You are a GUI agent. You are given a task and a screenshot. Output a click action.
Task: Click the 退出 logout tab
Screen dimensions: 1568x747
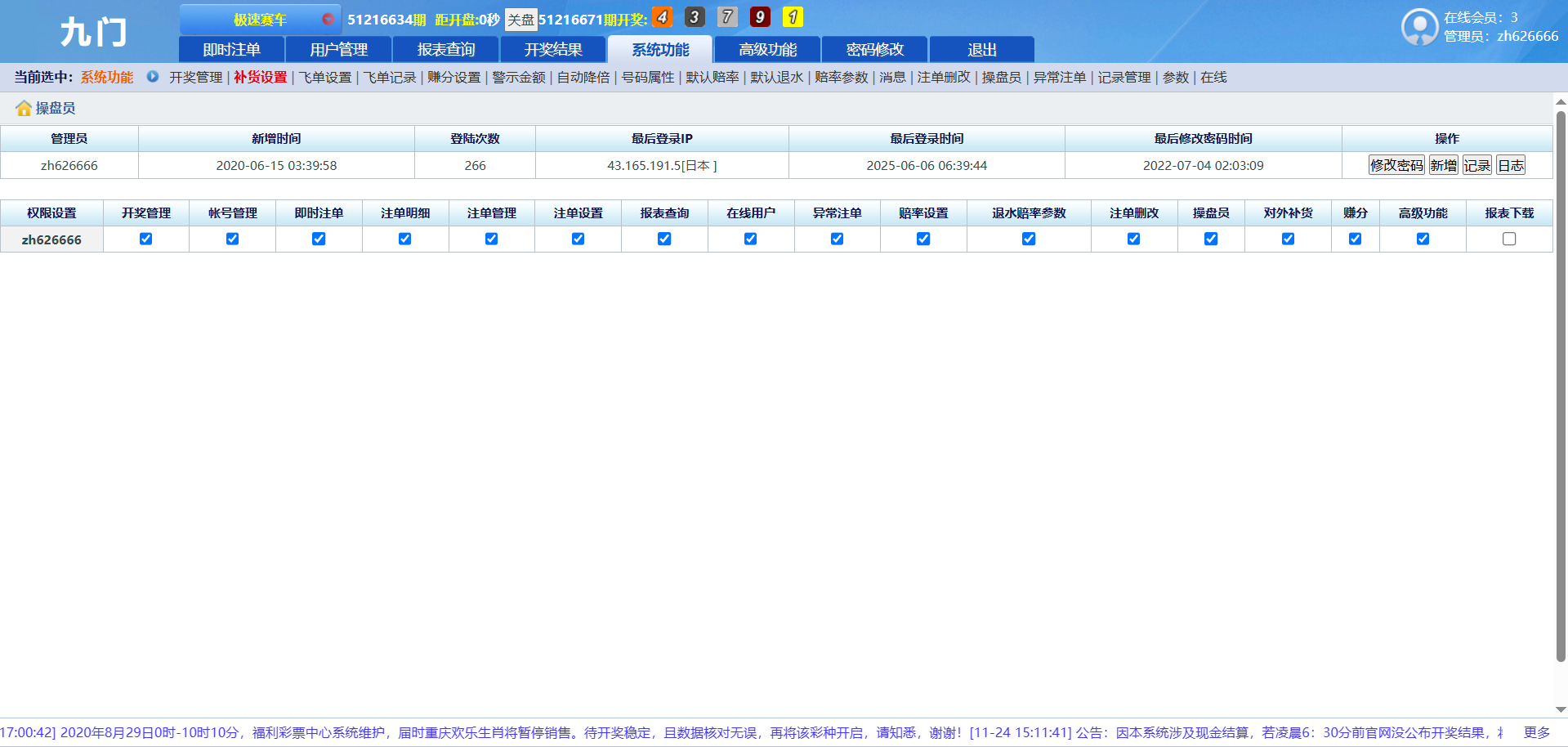click(982, 50)
